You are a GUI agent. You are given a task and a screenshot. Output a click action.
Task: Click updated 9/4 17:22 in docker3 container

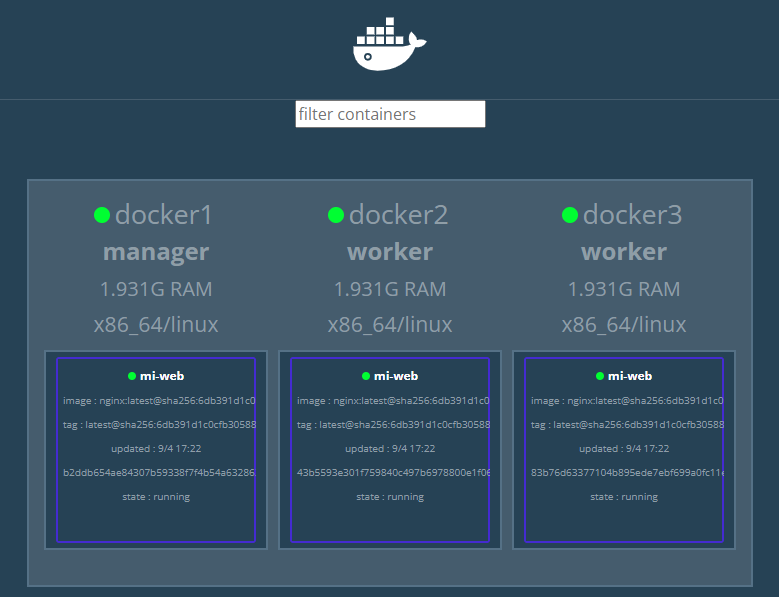[624, 448]
